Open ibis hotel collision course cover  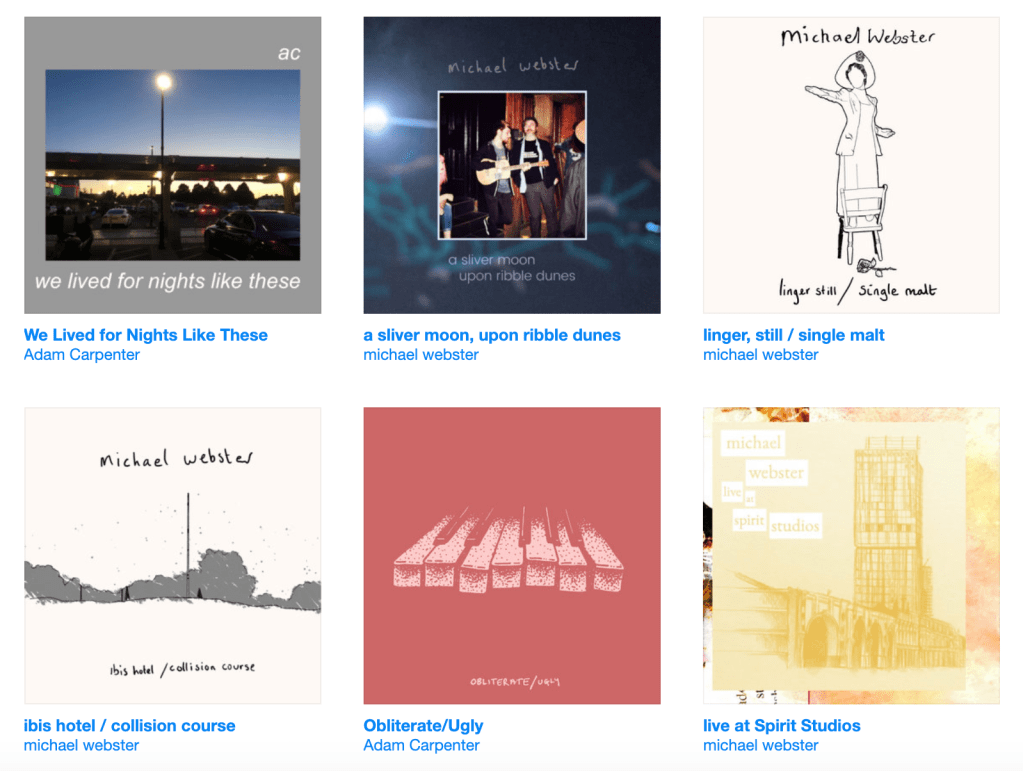click(172, 556)
